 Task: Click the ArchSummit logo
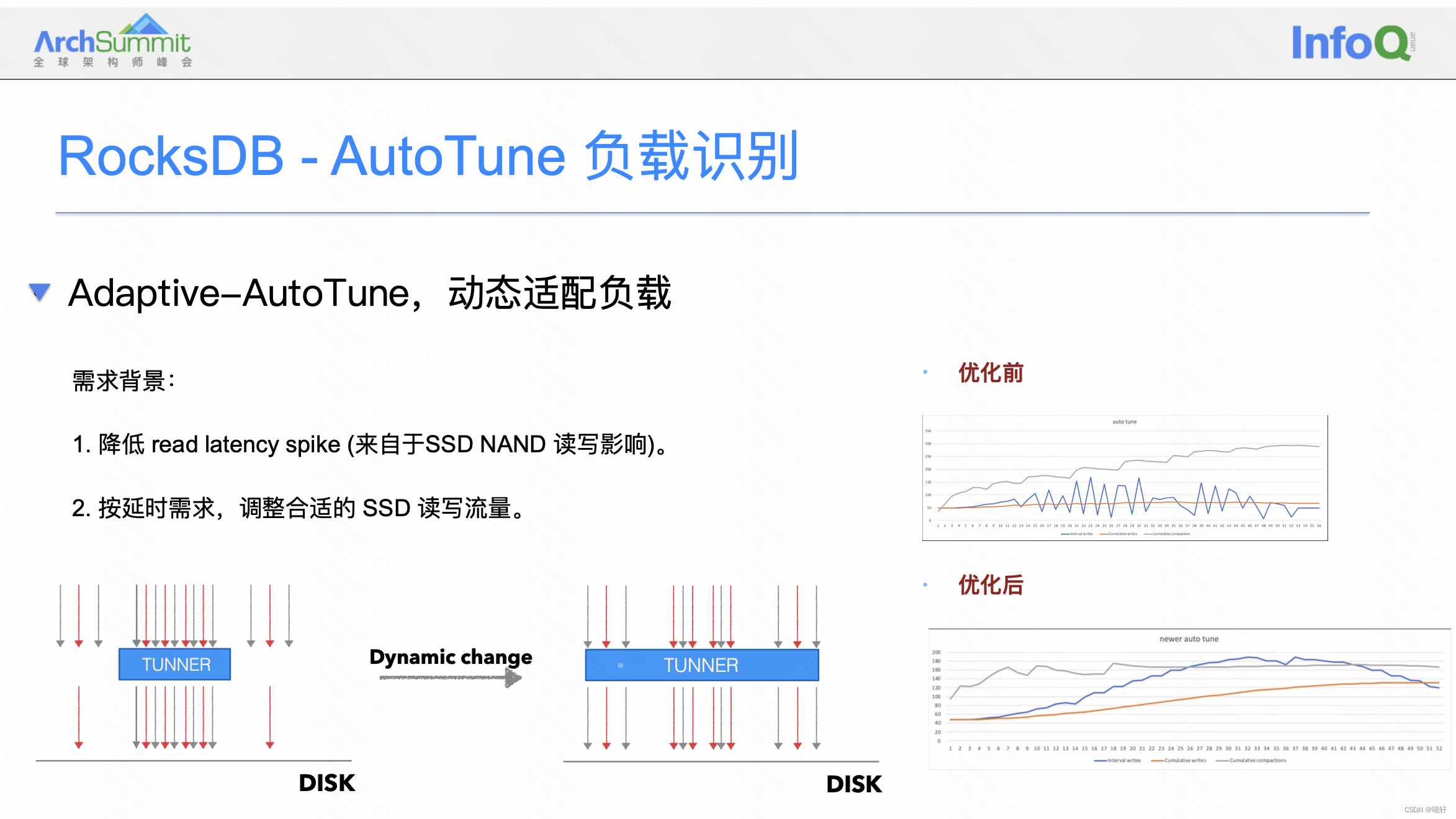(112, 40)
